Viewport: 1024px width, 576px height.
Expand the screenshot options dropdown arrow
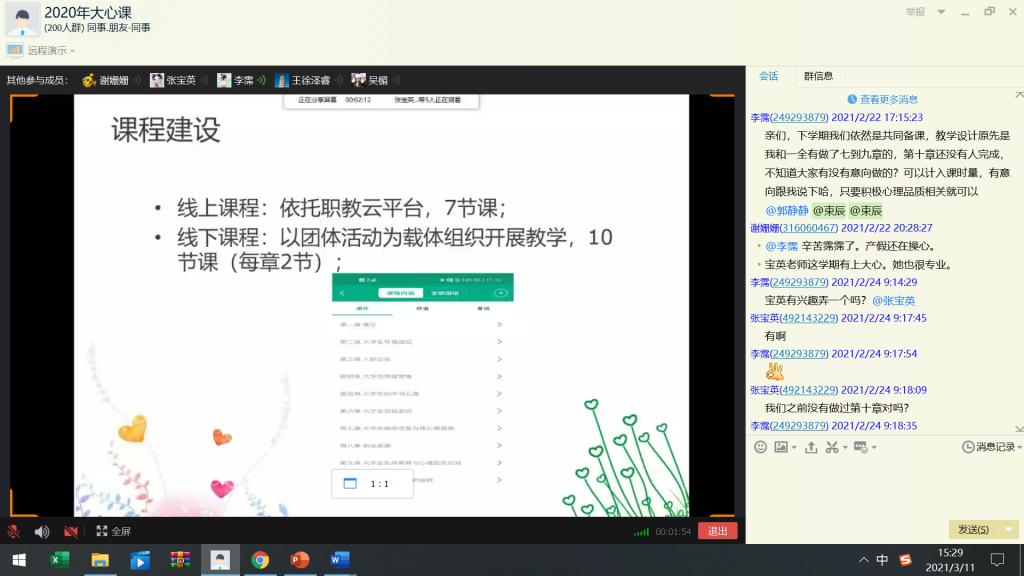pyautogui.click(x=844, y=448)
